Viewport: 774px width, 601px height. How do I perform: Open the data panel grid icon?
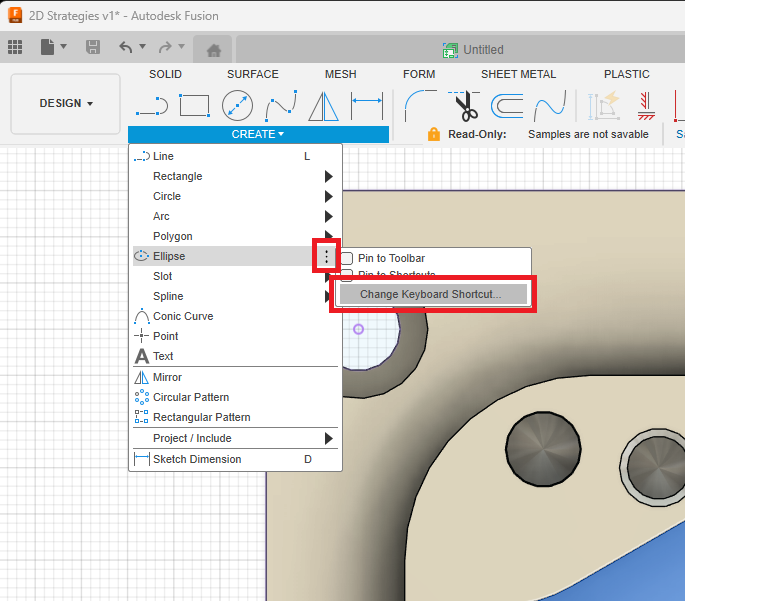pyautogui.click(x=15, y=47)
